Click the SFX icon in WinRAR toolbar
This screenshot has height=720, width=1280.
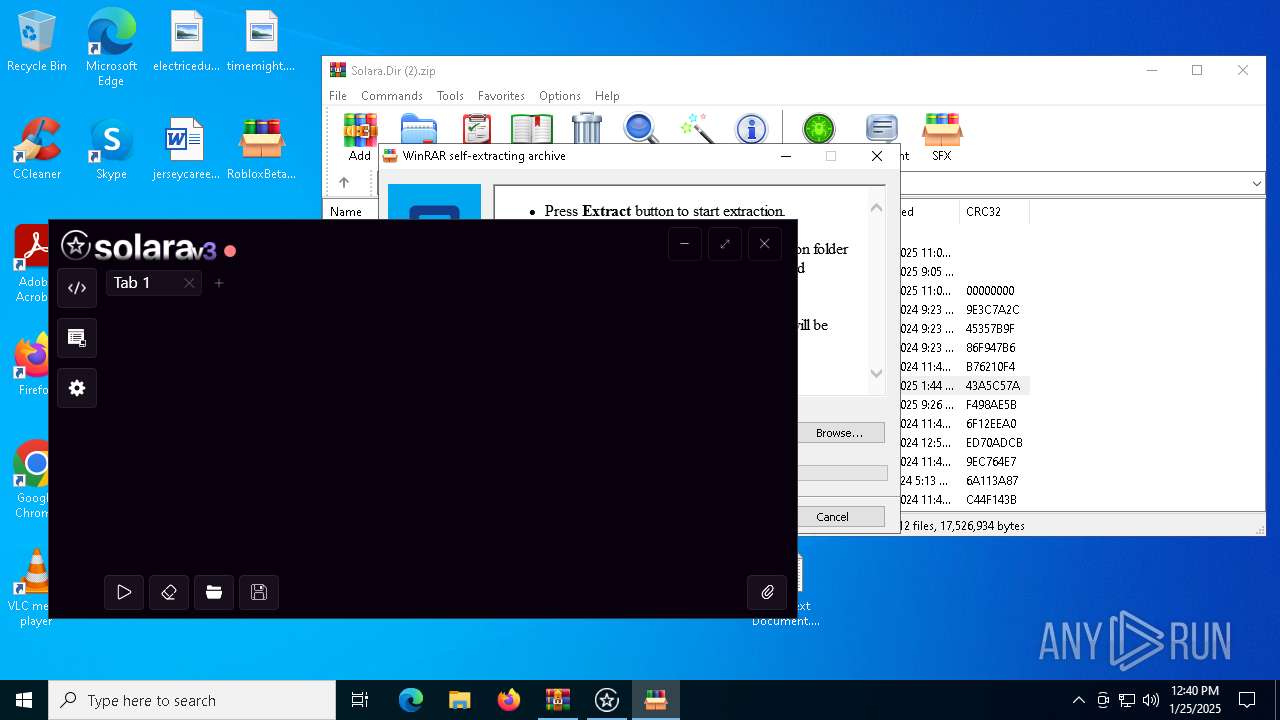942,137
